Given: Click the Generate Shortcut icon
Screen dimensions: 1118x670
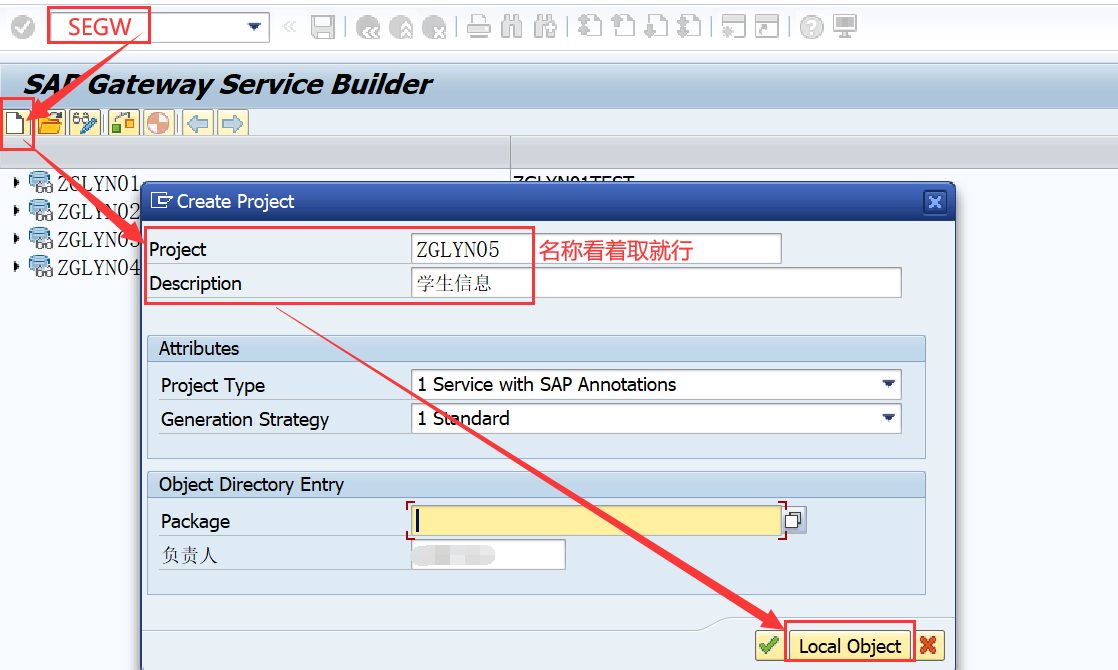Looking at the screenshot, I should (x=766, y=27).
